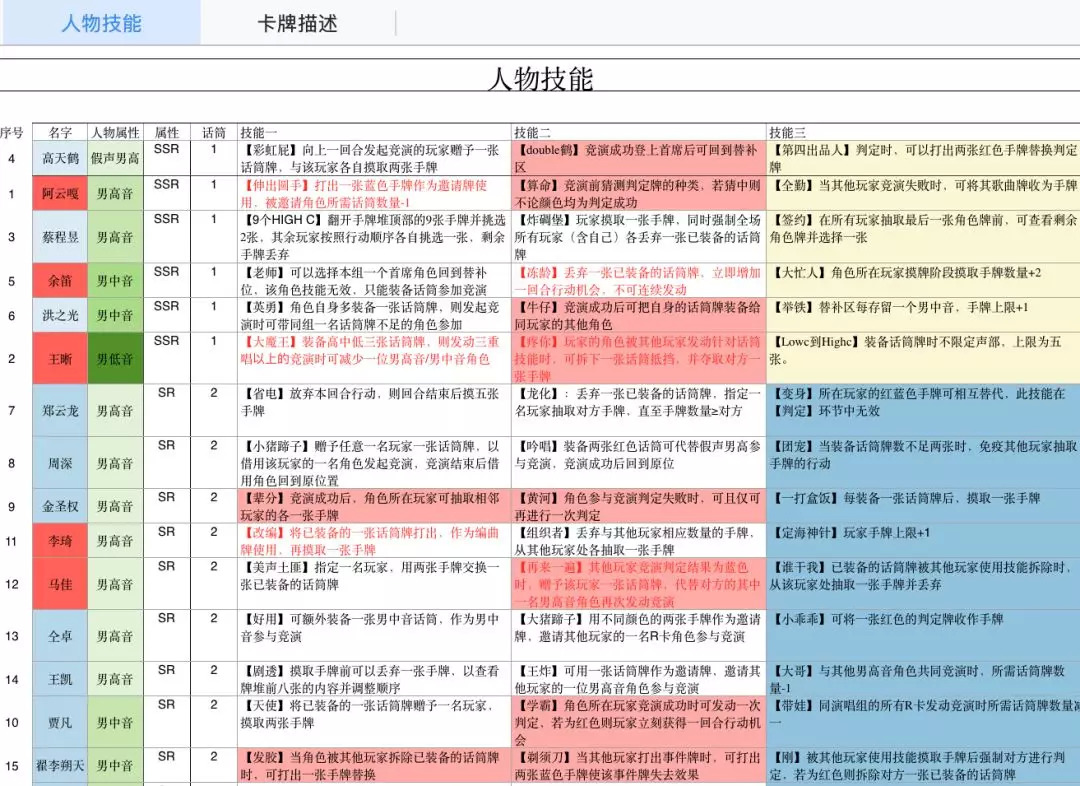
Task: Click the 【省电】 skill cell
Action: pos(374,411)
